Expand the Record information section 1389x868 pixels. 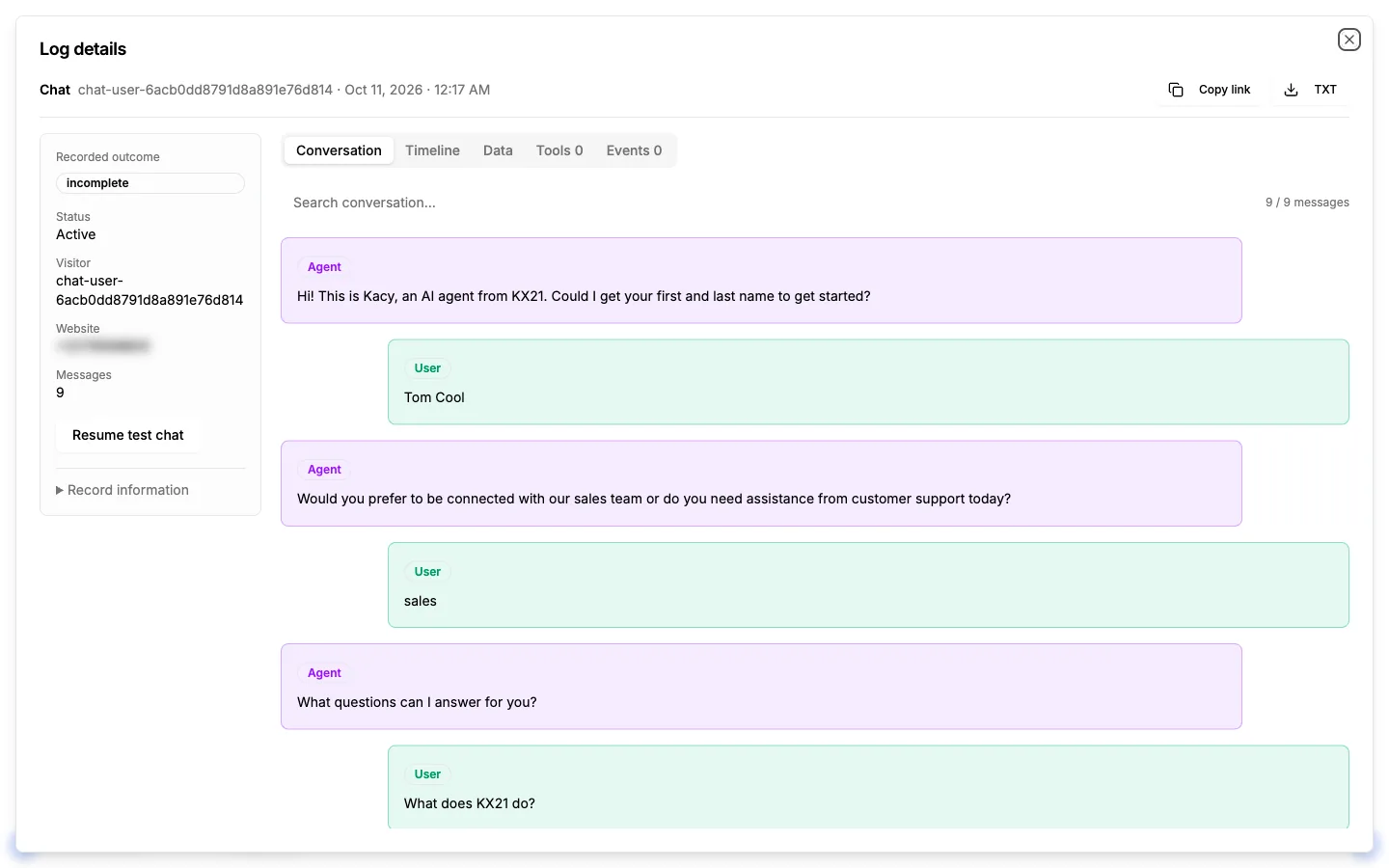click(x=123, y=490)
